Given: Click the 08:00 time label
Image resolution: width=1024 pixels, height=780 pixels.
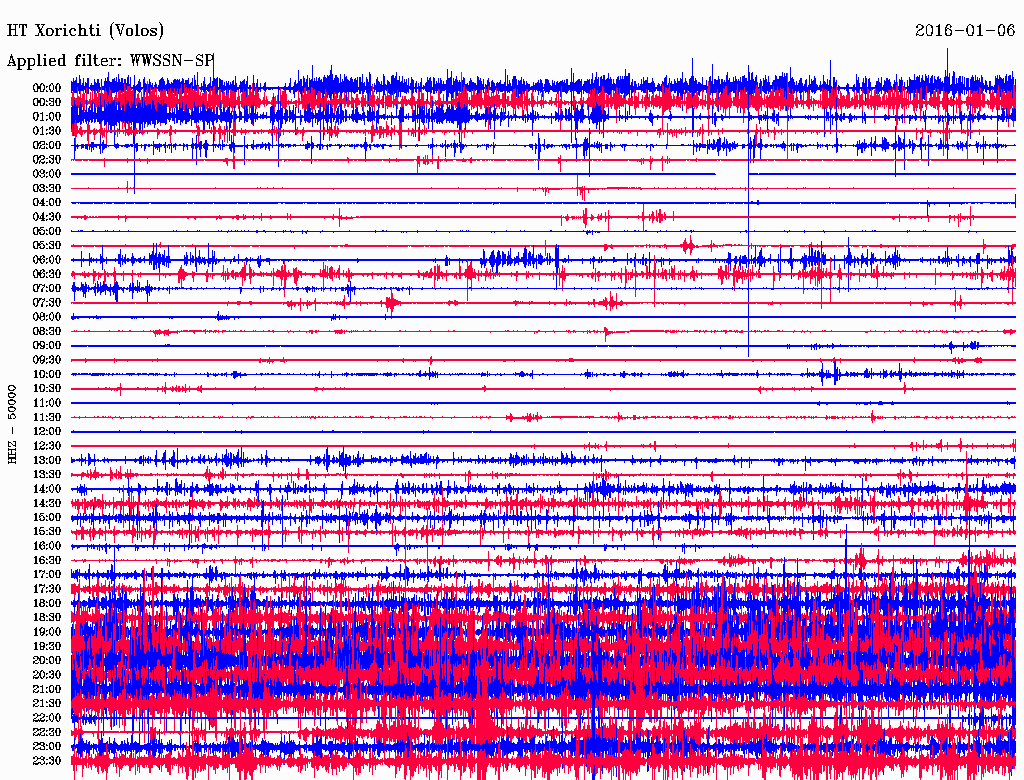Looking at the screenshot, I should click(47, 317).
